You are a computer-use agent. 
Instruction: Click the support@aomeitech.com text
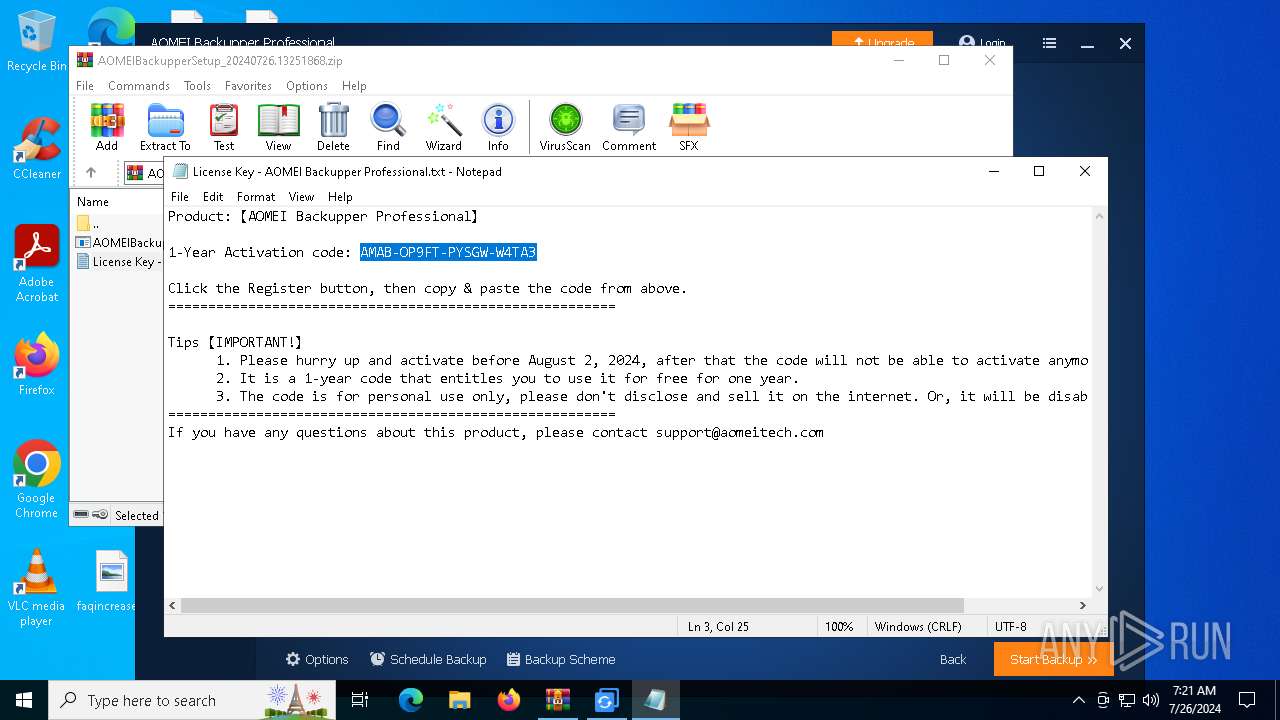point(740,432)
